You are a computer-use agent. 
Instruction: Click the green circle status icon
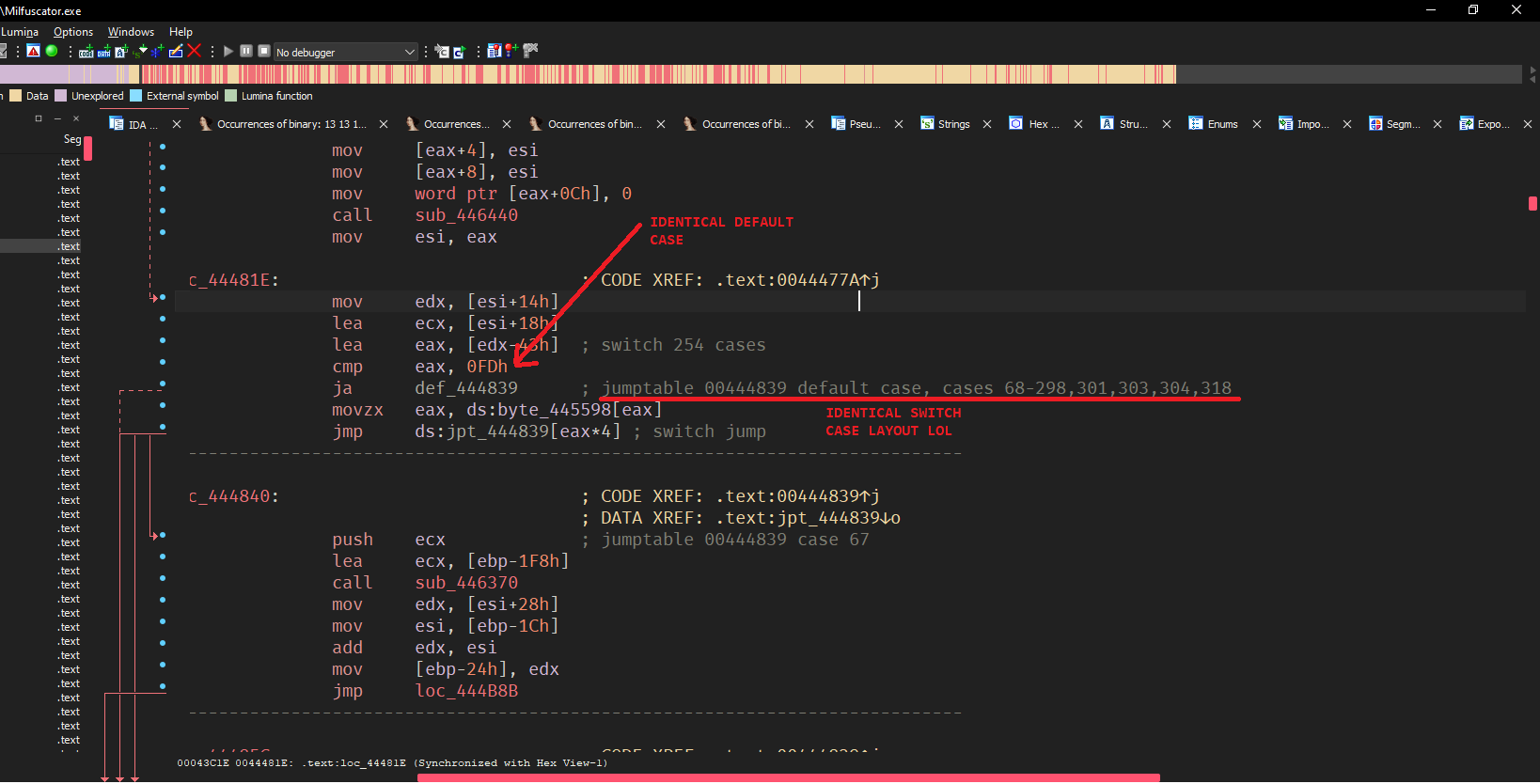[x=52, y=51]
